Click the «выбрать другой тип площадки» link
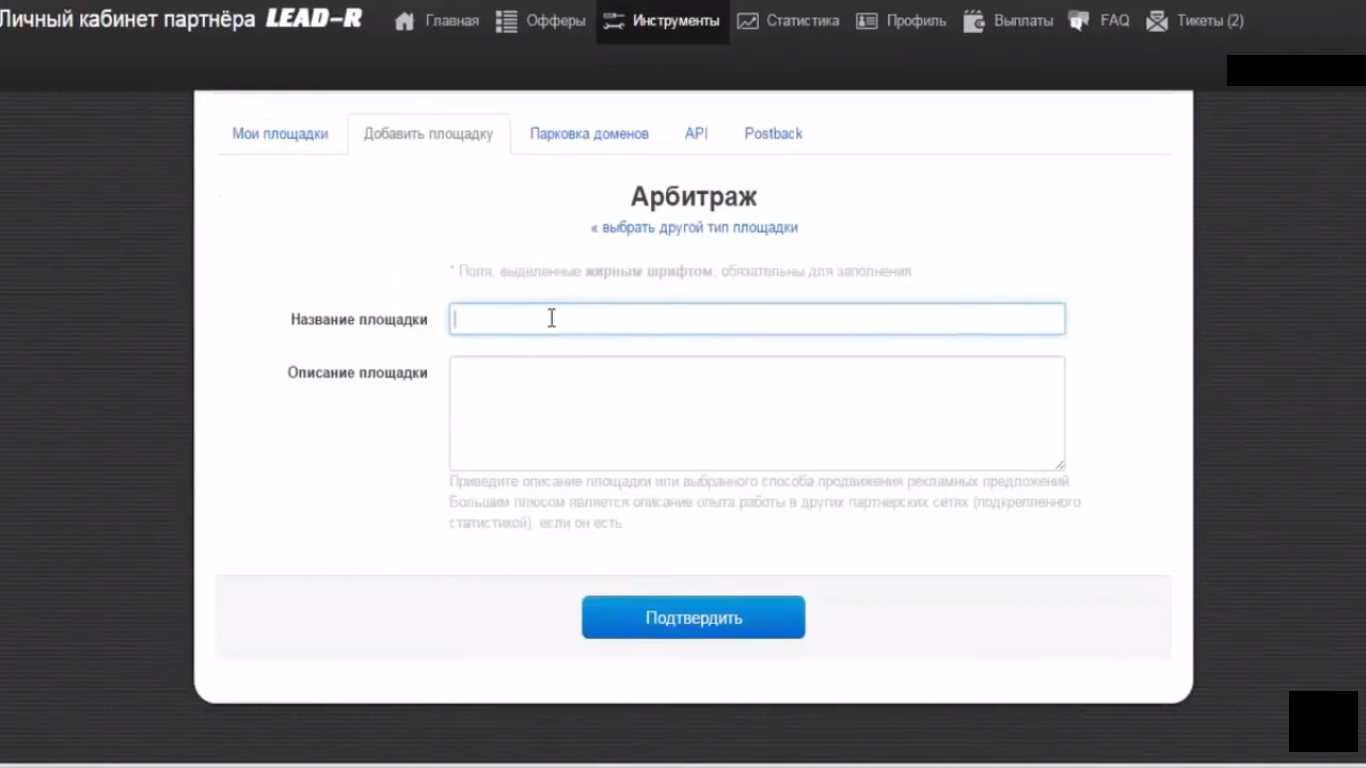 coord(693,227)
